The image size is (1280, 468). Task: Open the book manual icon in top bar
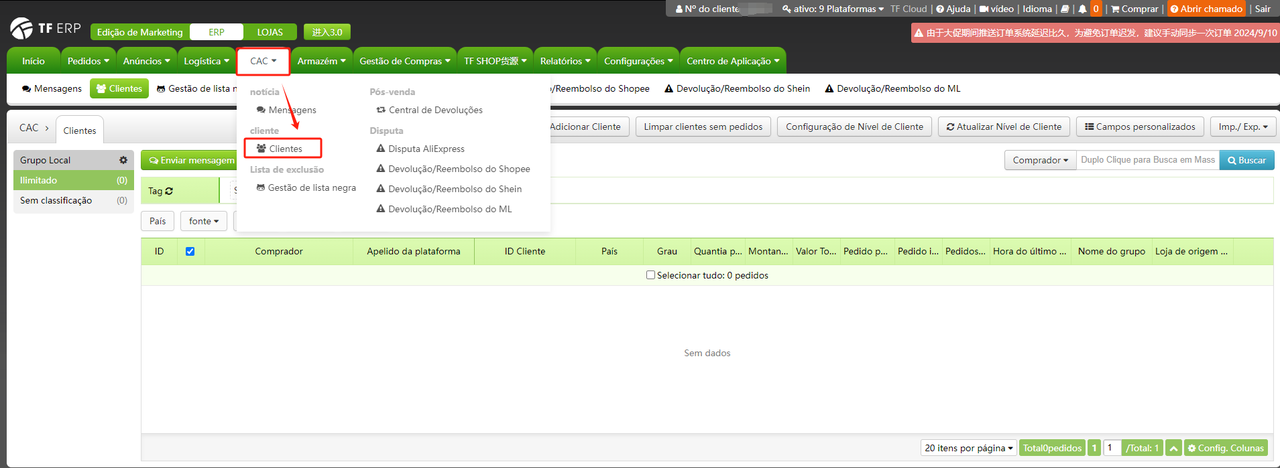point(1065,9)
